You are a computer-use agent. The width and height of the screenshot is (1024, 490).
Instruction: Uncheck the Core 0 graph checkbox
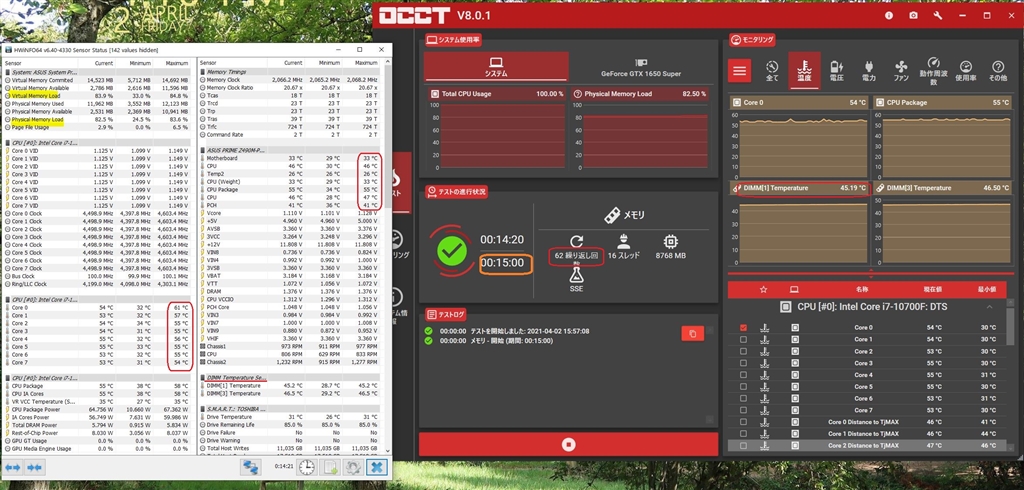point(743,327)
